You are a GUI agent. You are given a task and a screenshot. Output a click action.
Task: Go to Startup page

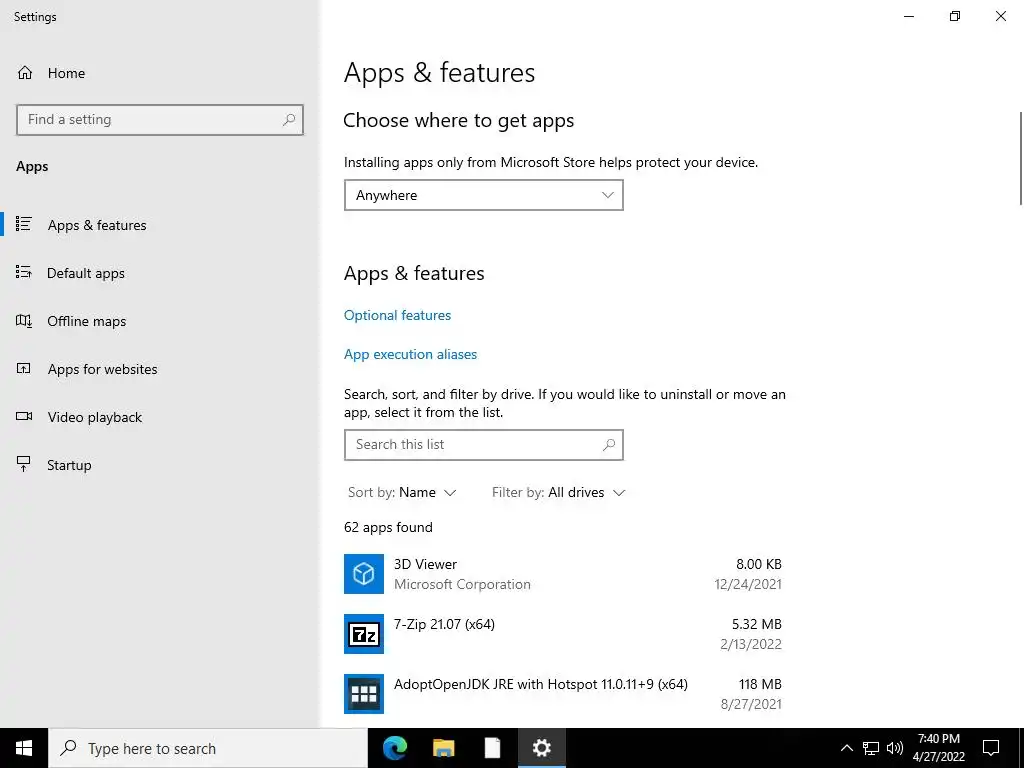[x=160, y=465]
